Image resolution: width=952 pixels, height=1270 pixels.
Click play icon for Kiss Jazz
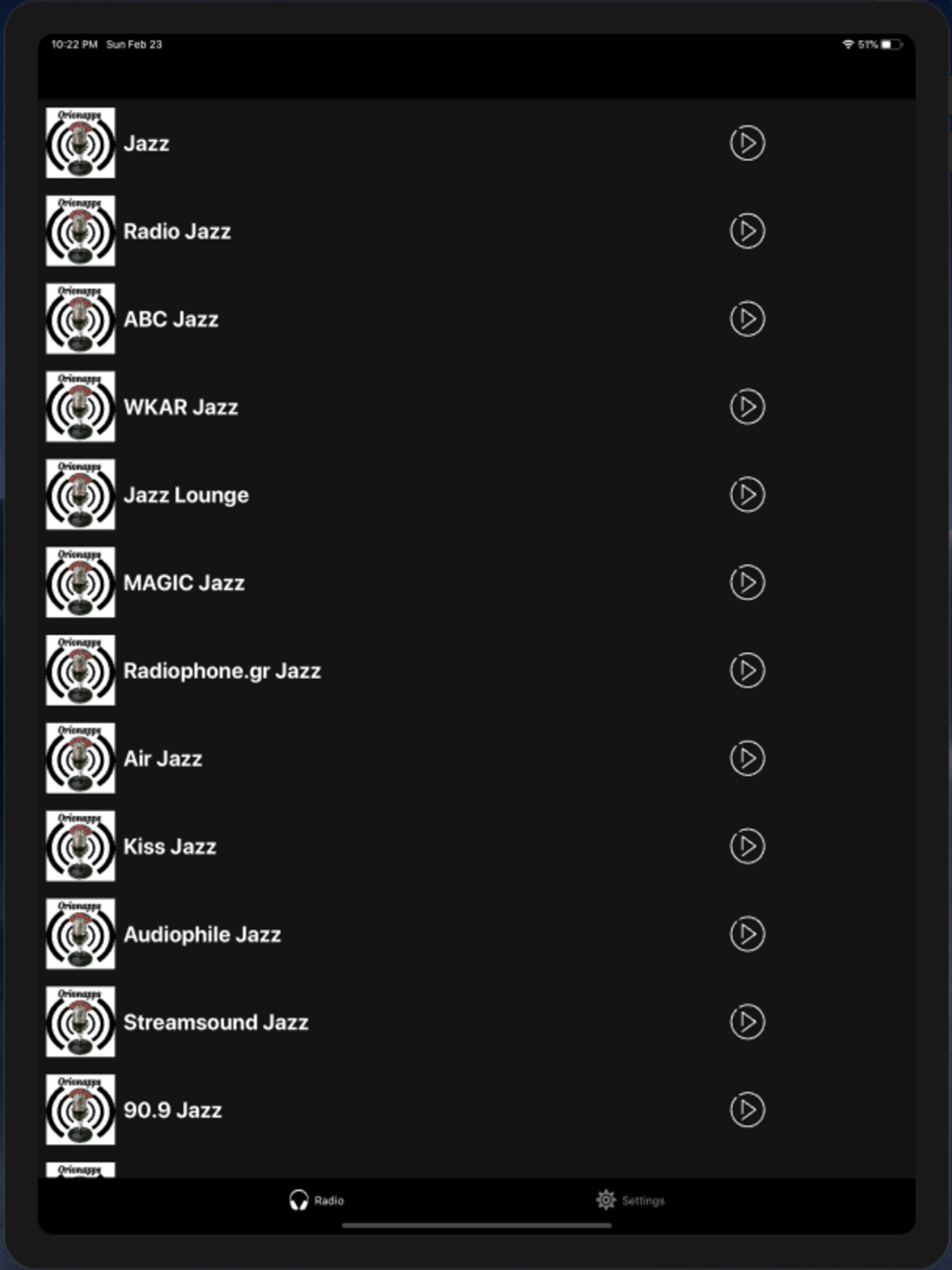(x=747, y=846)
